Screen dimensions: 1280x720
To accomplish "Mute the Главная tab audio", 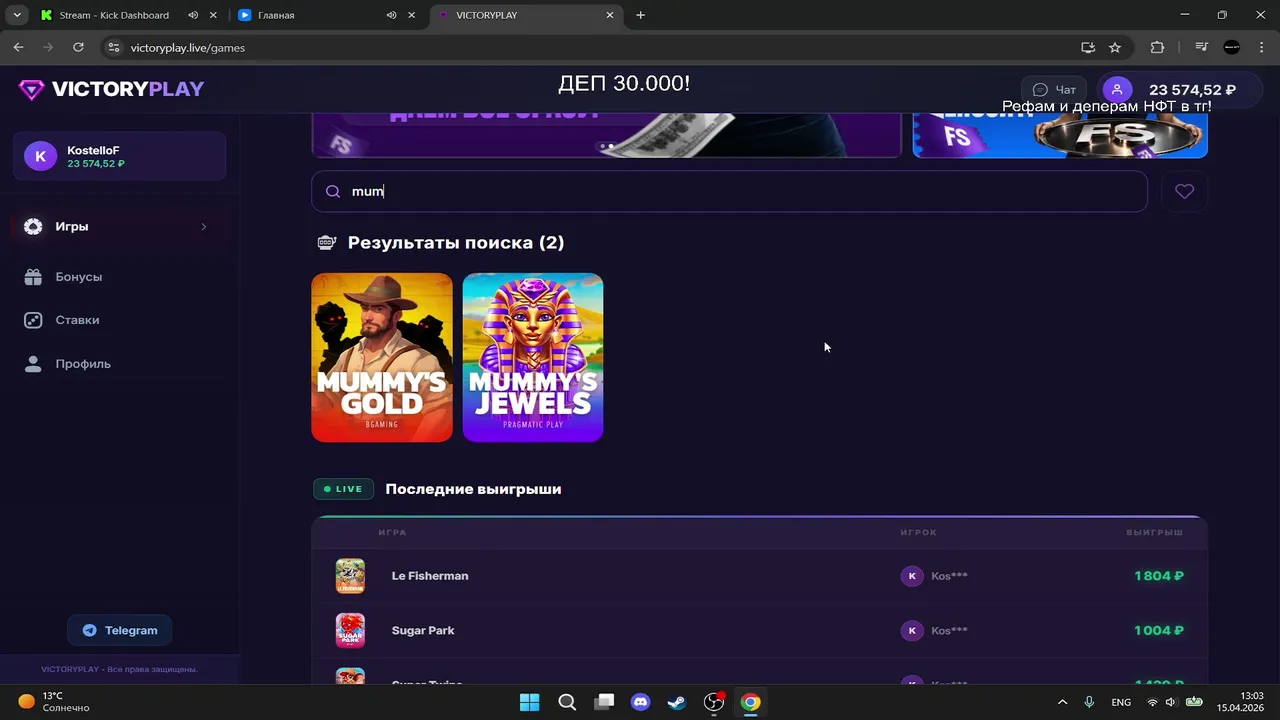I will pyautogui.click(x=391, y=15).
